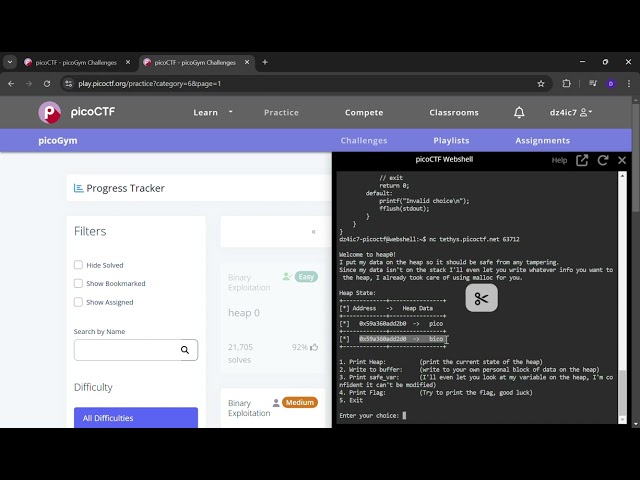Open the Compete menu item
The image size is (640, 480).
(x=364, y=112)
